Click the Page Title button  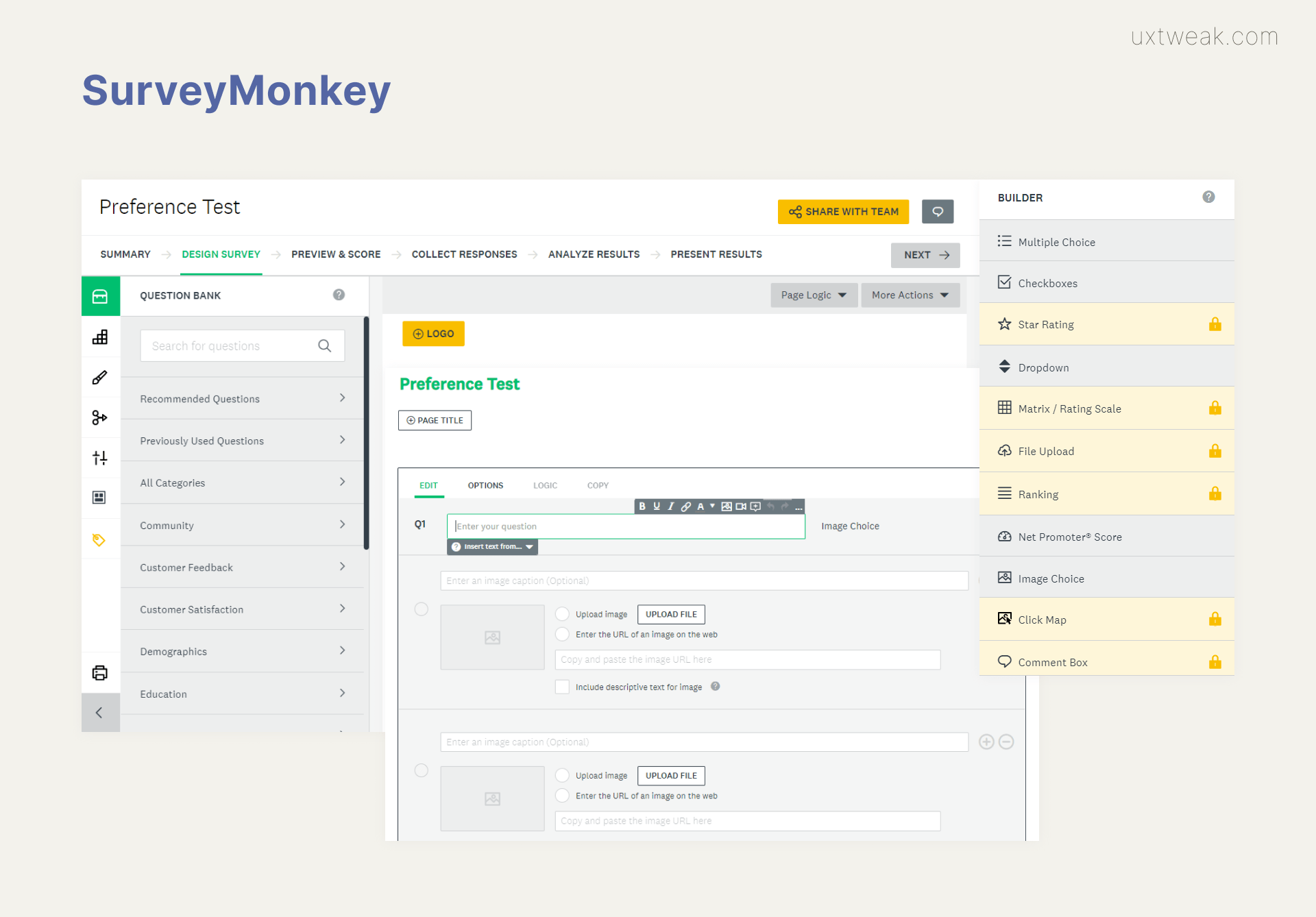coord(435,420)
